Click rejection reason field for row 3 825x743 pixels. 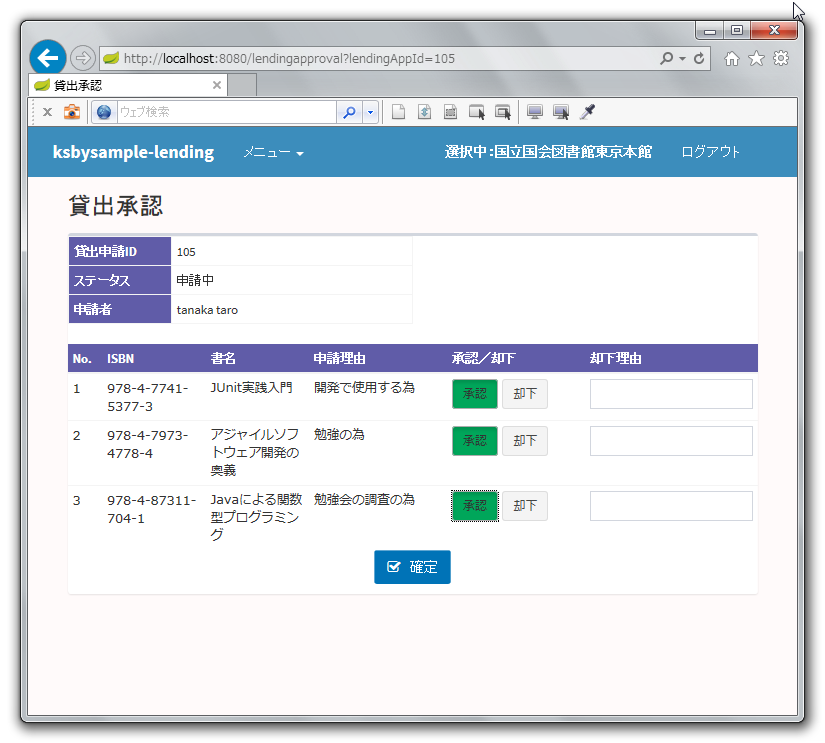coord(671,506)
